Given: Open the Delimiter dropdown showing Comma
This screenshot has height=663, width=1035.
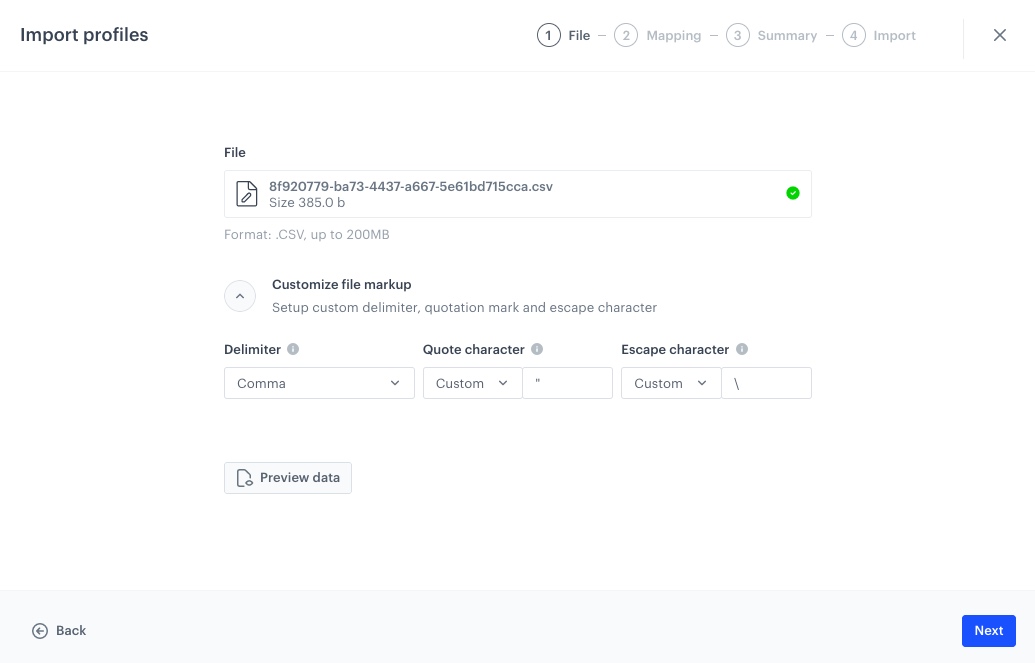Looking at the screenshot, I should point(319,383).
